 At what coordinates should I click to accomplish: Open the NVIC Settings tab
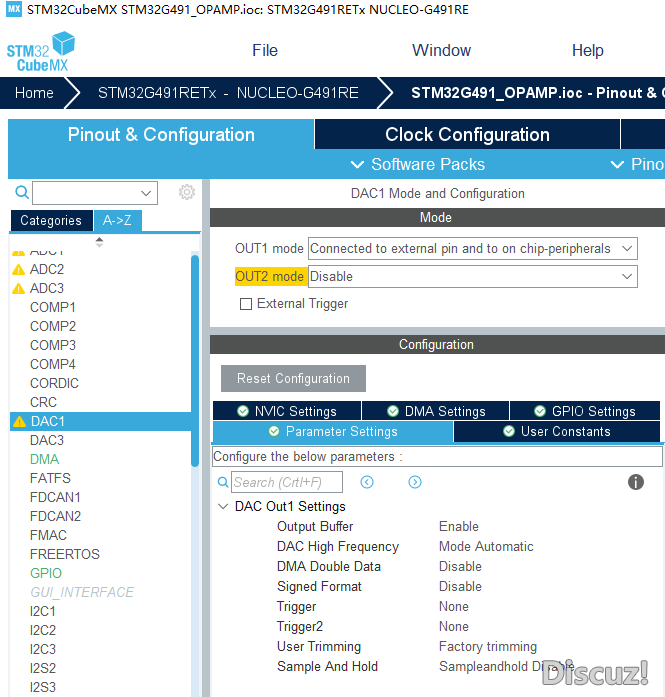click(x=287, y=411)
